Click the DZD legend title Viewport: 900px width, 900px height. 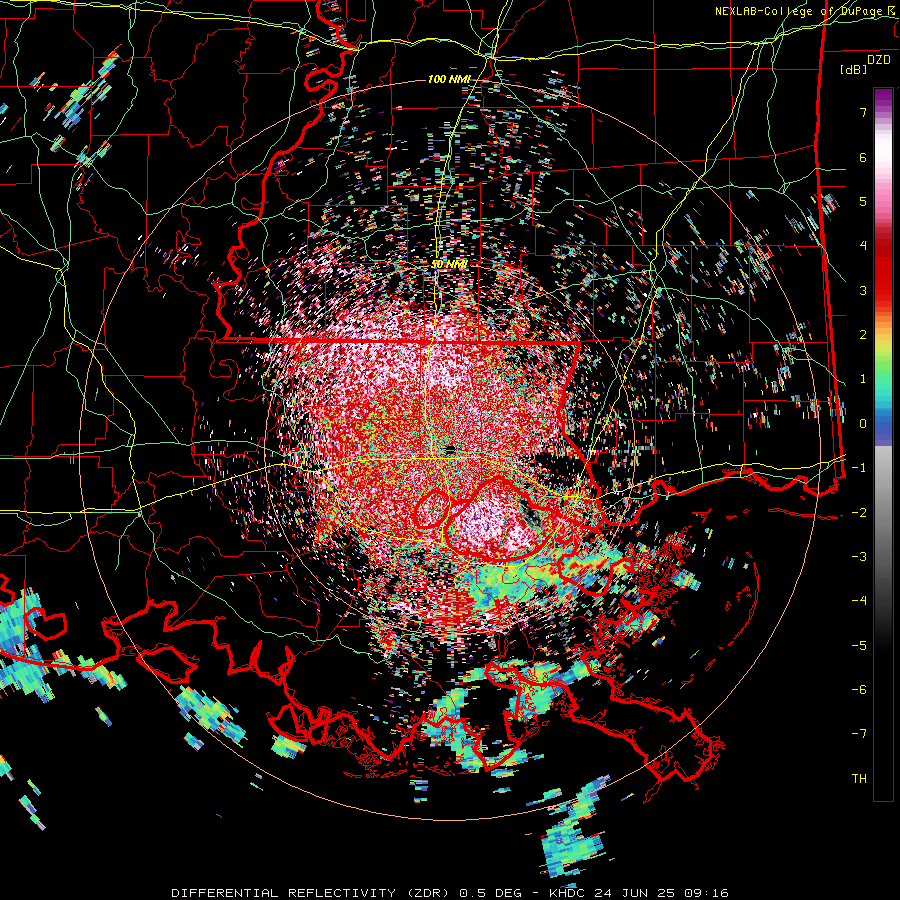(879, 60)
